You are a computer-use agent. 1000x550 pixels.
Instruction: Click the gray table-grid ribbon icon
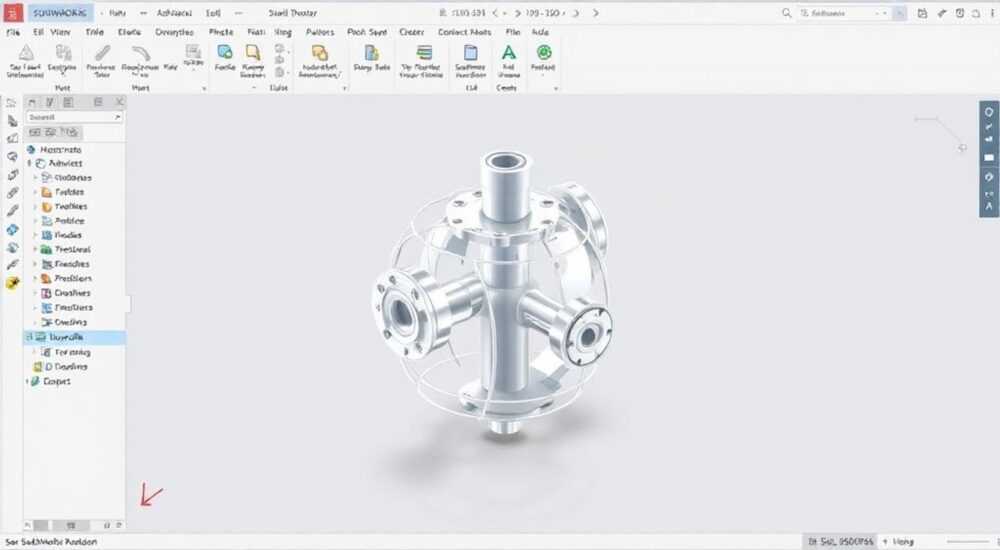pyautogui.click(x=193, y=51)
